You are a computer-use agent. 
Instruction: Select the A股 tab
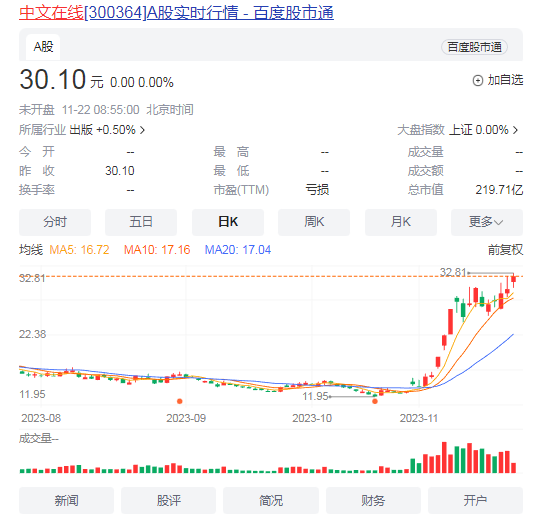pos(43,47)
